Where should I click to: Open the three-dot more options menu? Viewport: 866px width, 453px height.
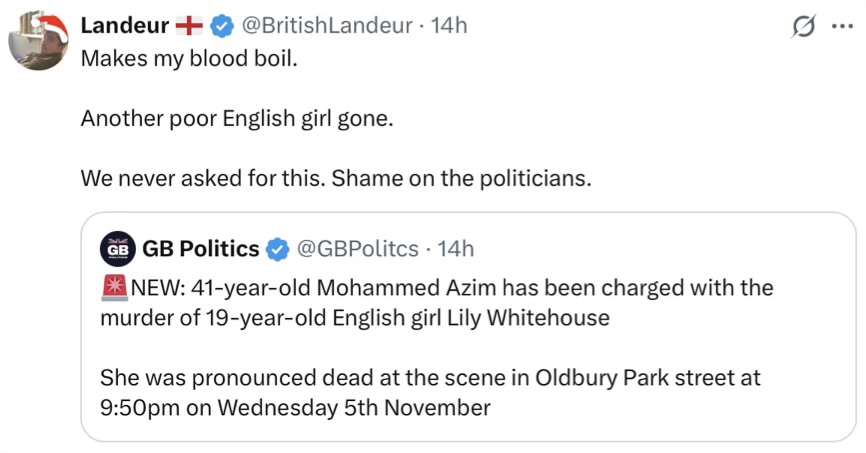[x=840, y=27]
